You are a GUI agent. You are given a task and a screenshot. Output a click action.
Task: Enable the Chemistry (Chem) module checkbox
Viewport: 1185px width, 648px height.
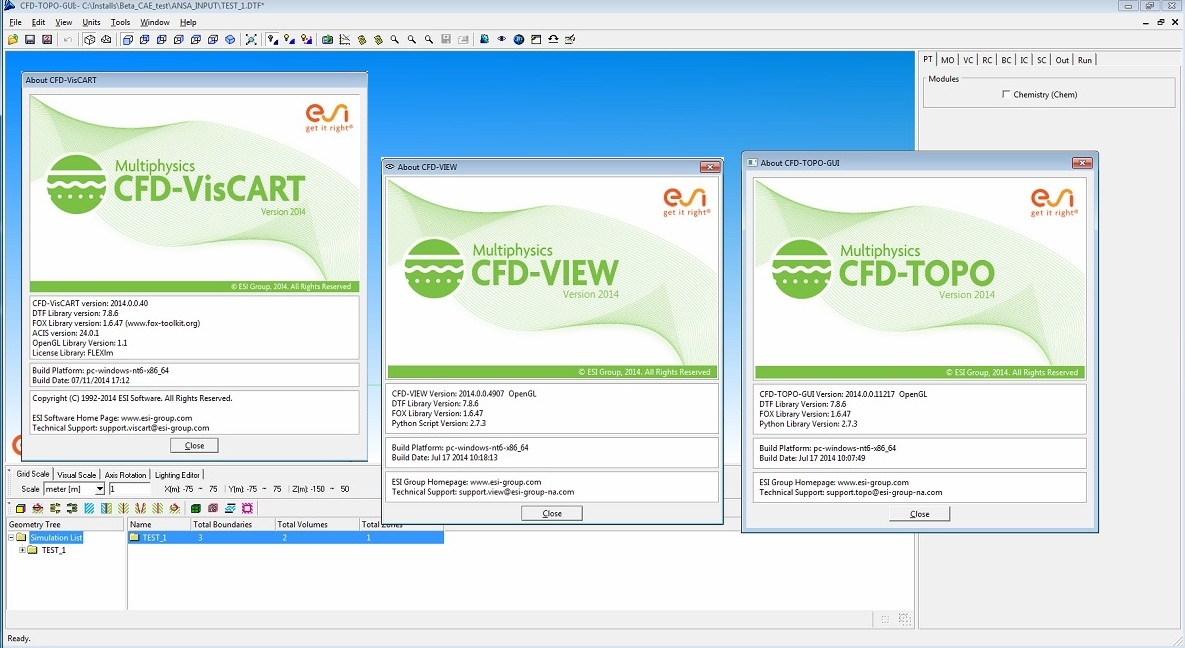point(1005,94)
